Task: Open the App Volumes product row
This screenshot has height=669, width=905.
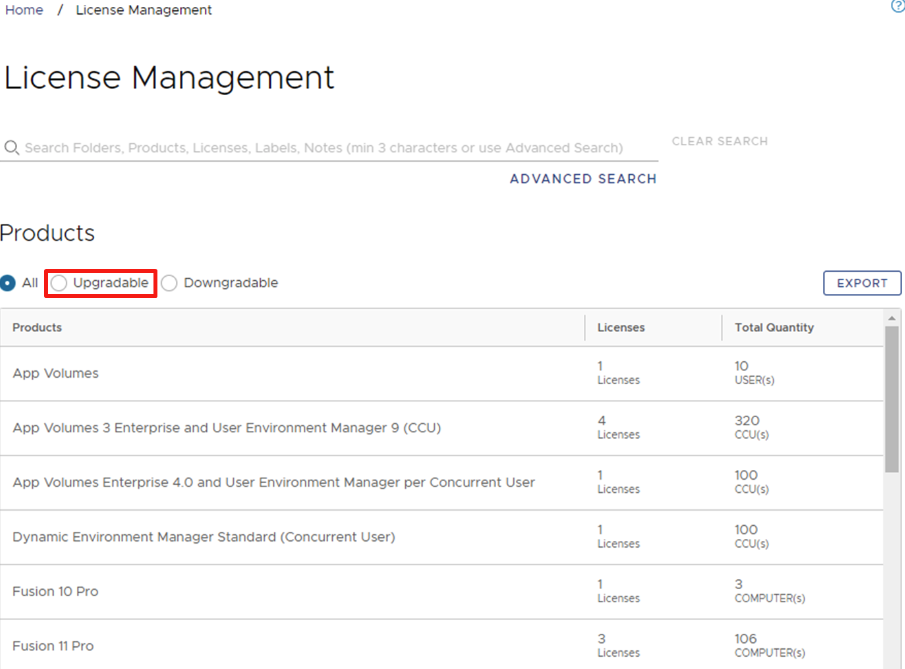Action: (x=56, y=373)
